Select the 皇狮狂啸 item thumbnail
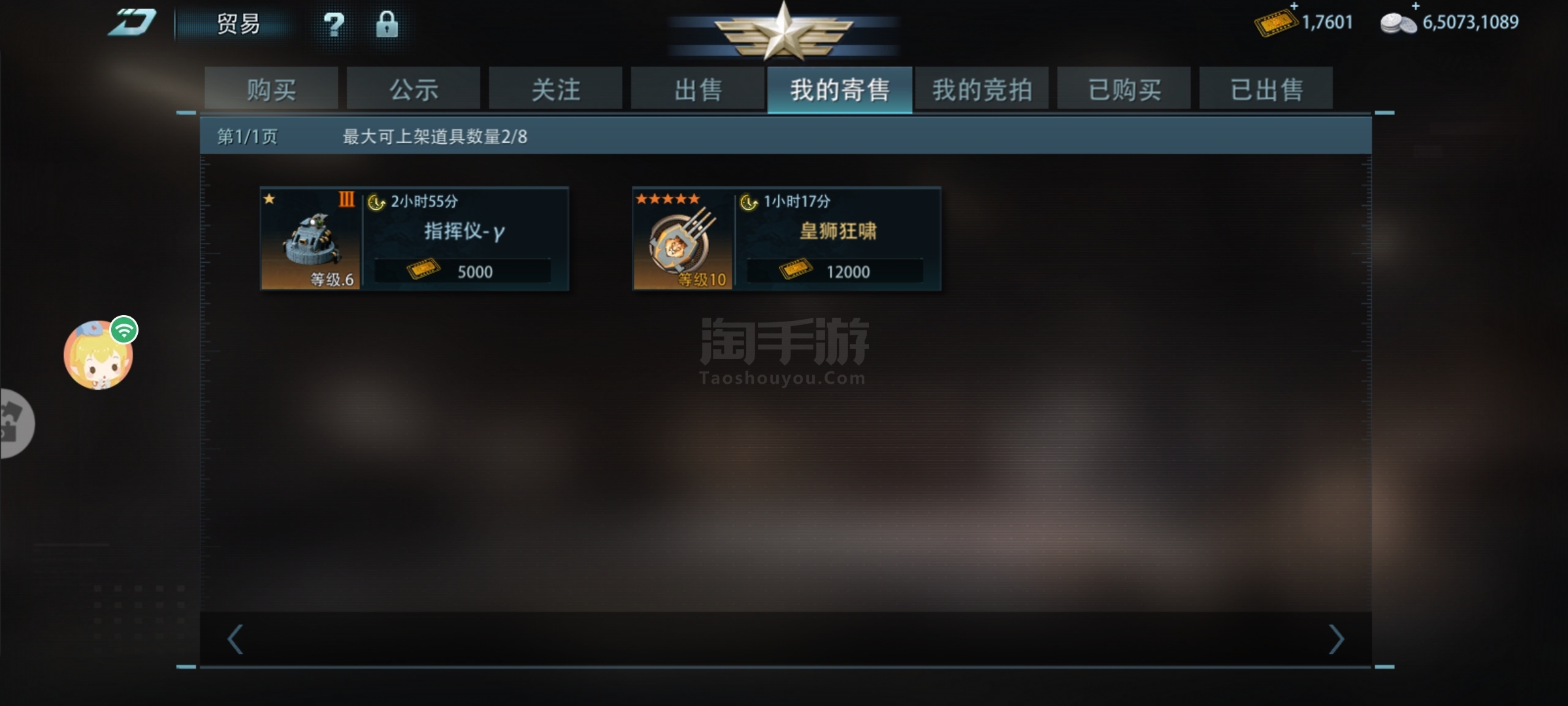Viewport: 1568px width, 706px height. (x=683, y=239)
